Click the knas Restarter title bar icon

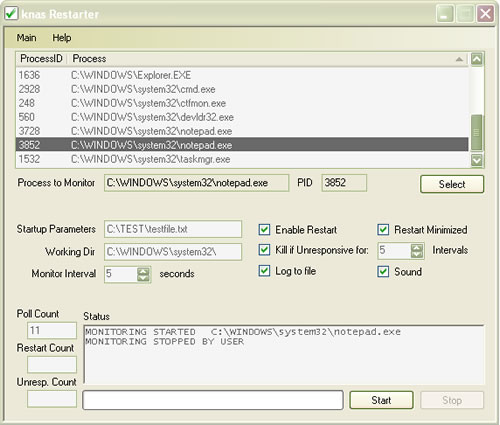11,13
